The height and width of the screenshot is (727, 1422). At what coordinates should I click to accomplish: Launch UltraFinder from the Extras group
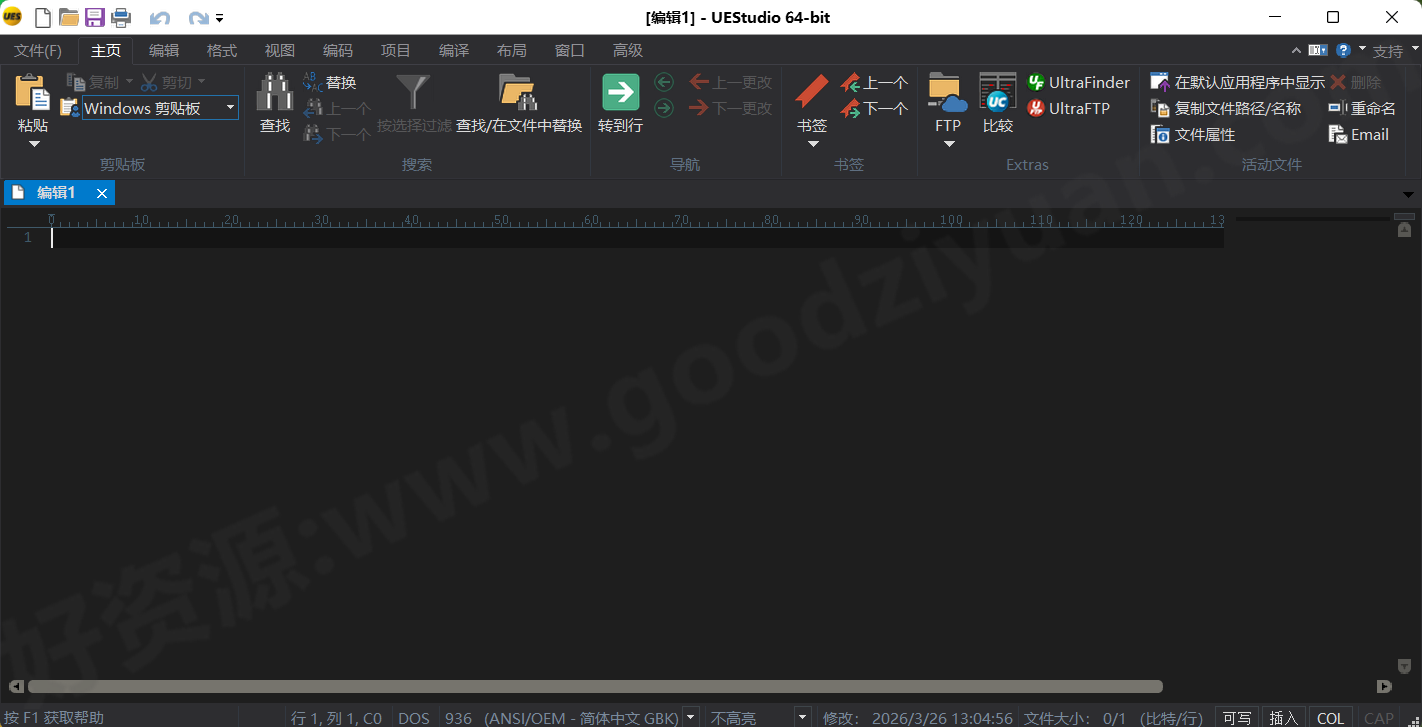[x=1078, y=81]
